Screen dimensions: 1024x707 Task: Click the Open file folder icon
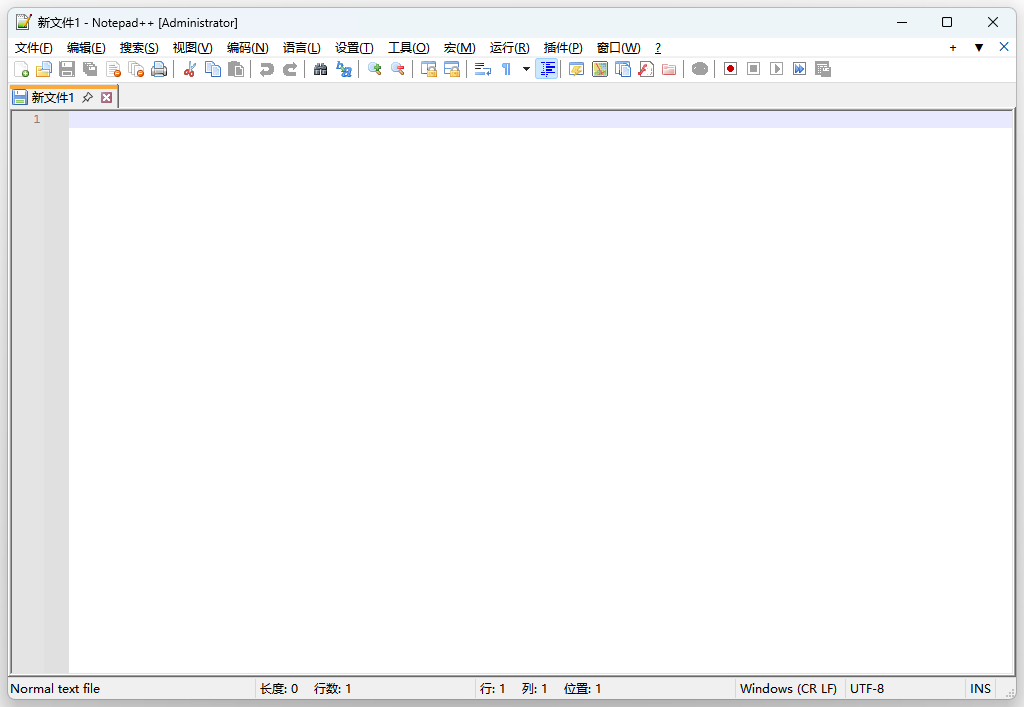pos(44,69)
